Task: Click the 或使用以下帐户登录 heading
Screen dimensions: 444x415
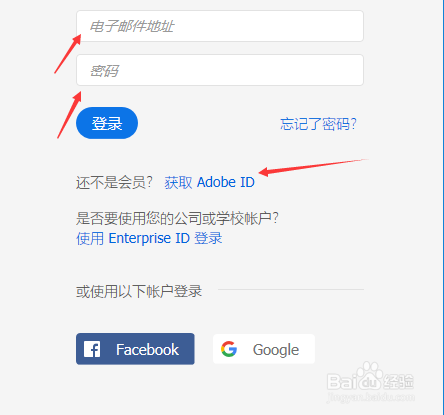Action: pyautogui.click(x=139, y=291)
